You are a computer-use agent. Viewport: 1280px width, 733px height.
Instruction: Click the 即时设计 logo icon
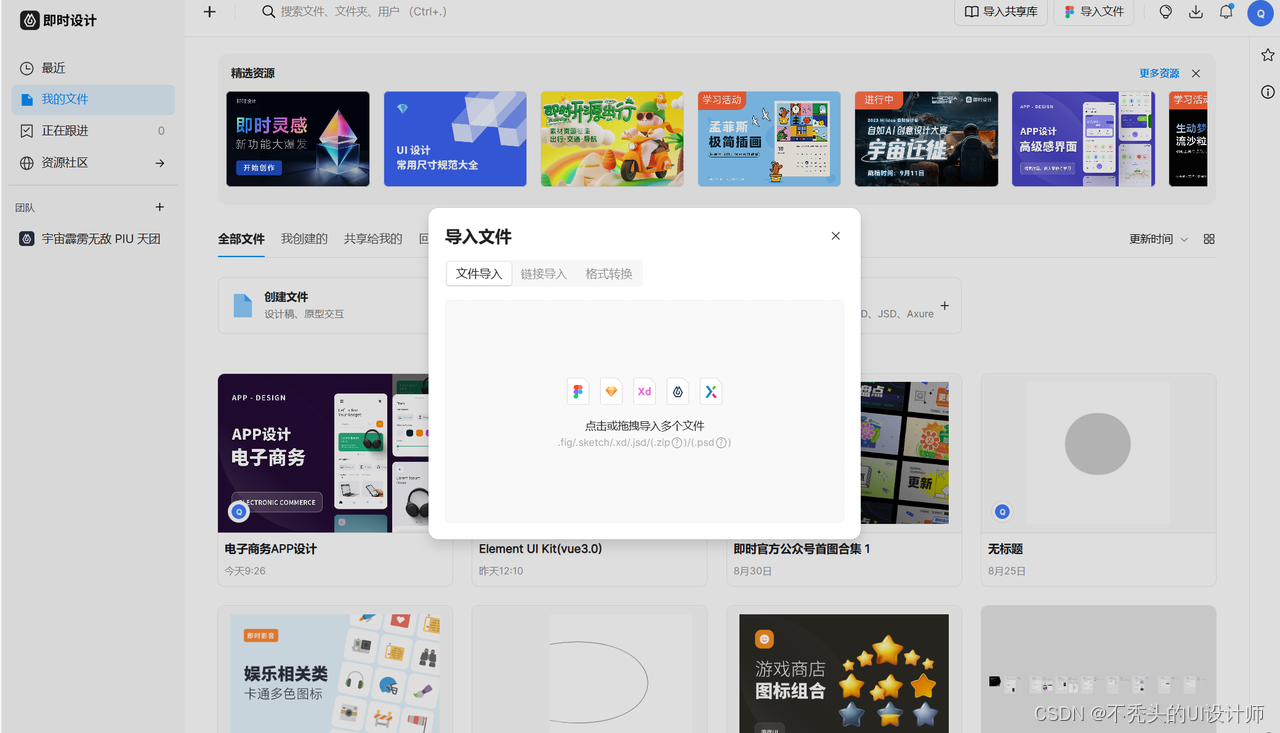pyautogui.click(x=29, y=20)
